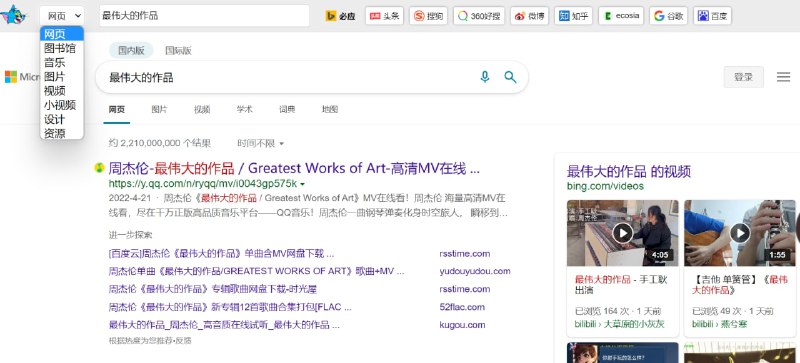Click the bing.com/videos link
Image resolution: width=800 pixels, height=363 pixels.
pos(605,186)
